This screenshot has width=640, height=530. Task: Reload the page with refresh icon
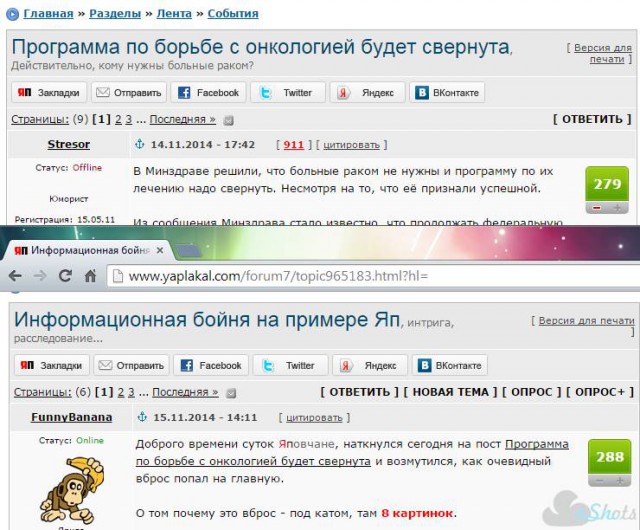tap(65, 276)
